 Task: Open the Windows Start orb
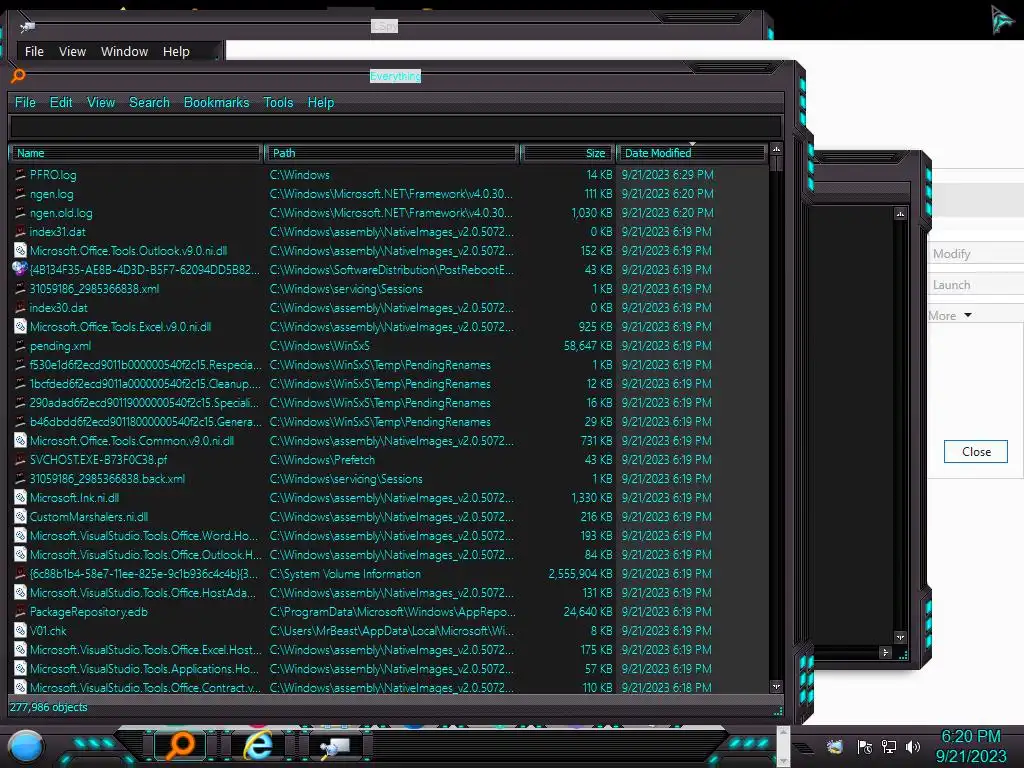tap(25, 746)
